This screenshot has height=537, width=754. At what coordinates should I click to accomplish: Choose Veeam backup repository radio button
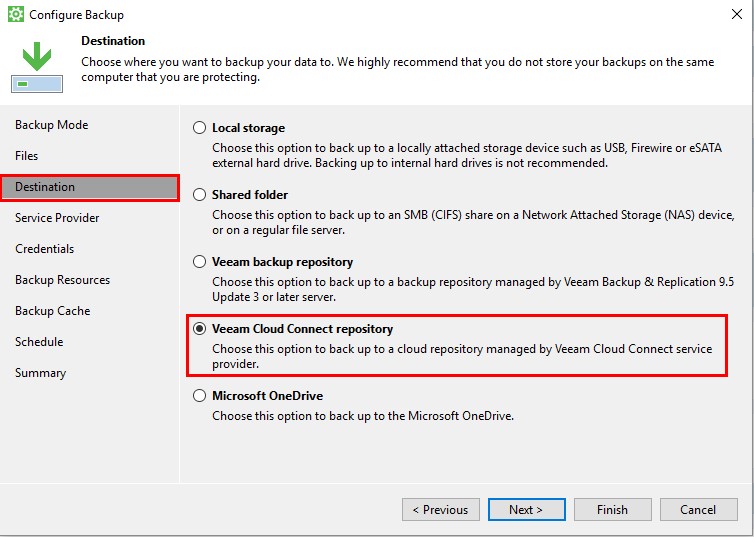click(x=200, y=262)
